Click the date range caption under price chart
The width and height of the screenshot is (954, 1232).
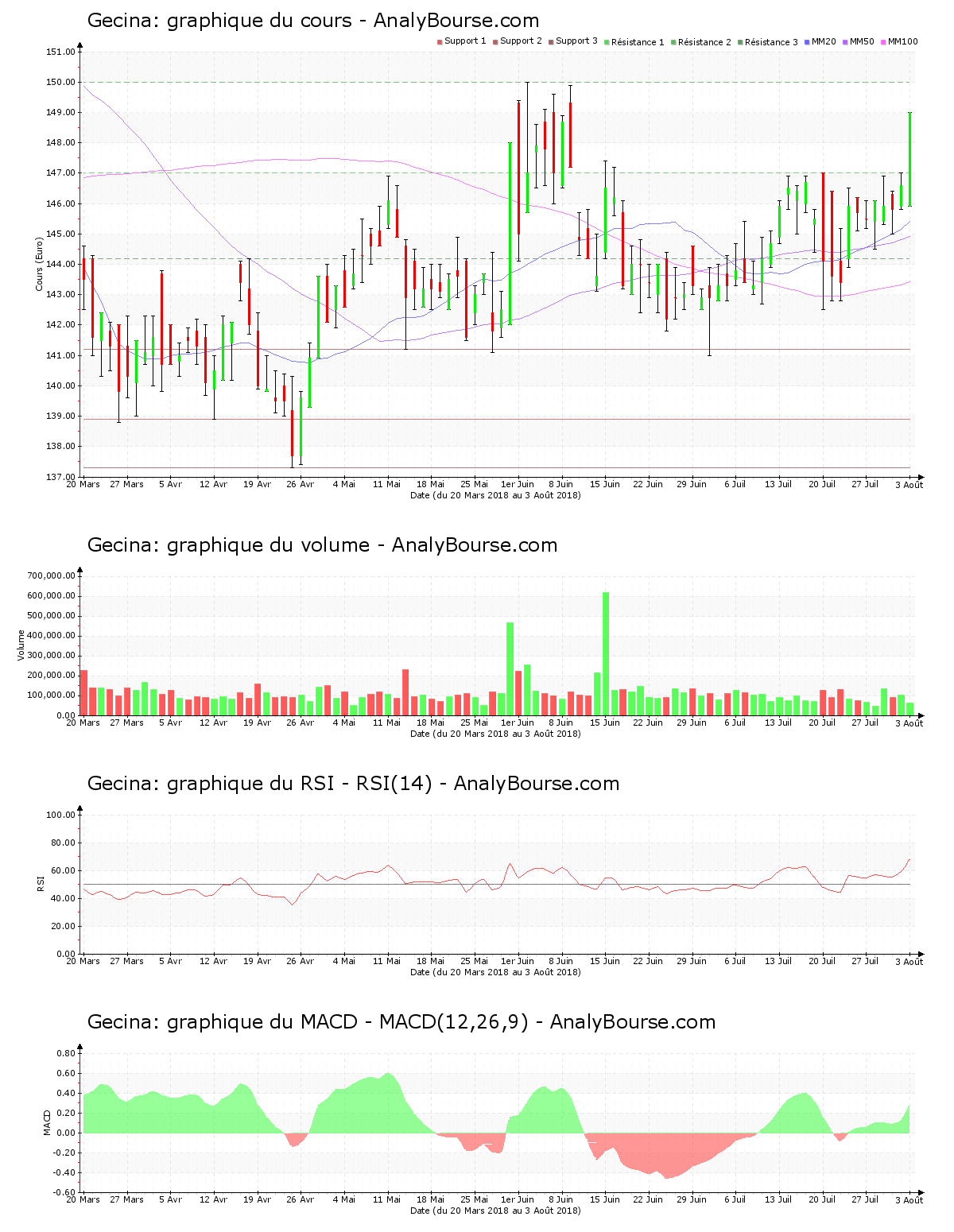pos(495,495)
